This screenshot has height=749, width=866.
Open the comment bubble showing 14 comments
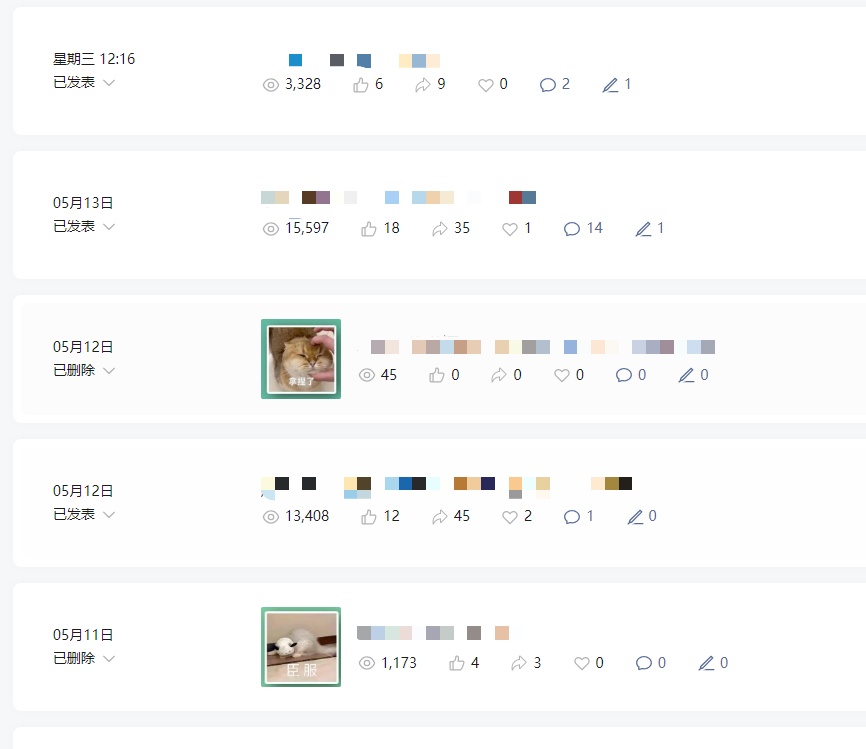572,229
